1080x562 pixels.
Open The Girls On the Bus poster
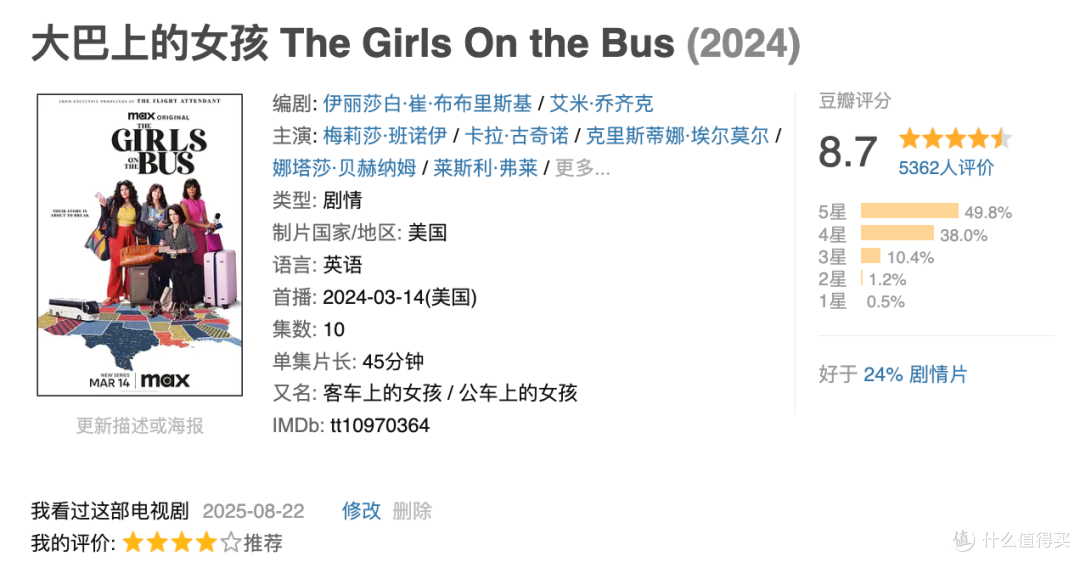[x=140, y=244]
